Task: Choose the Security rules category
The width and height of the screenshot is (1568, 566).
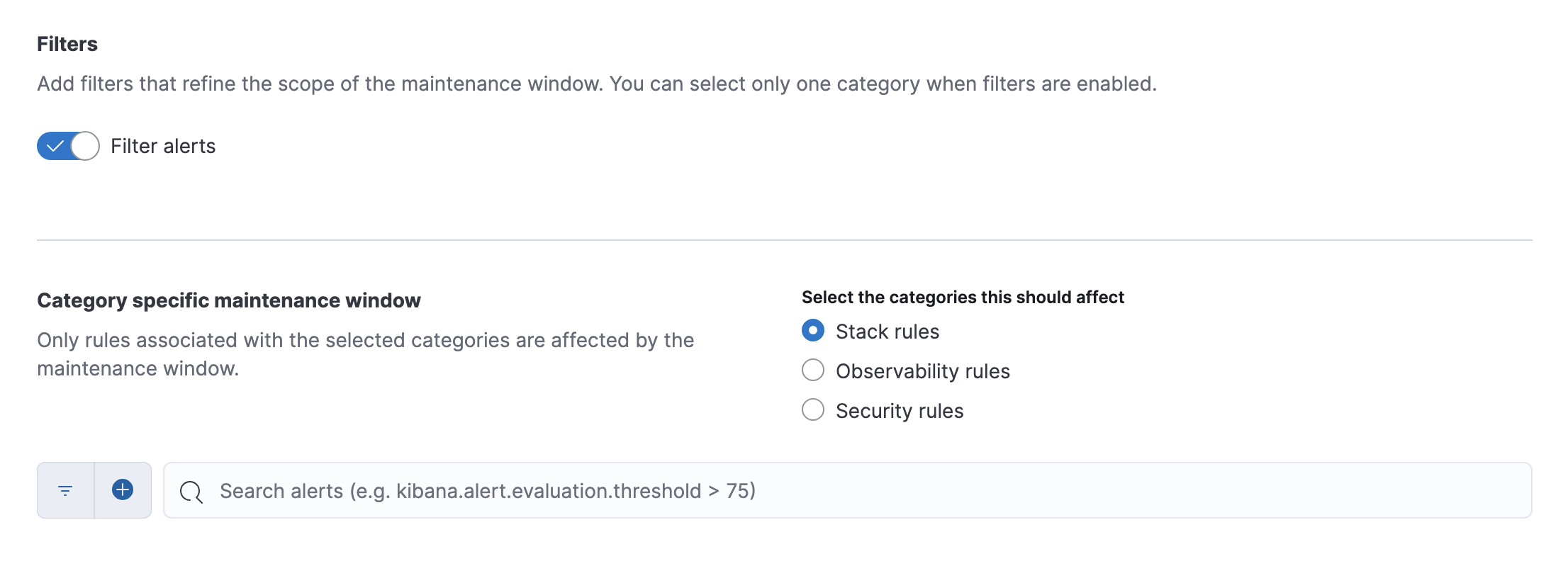Action: 814,410
